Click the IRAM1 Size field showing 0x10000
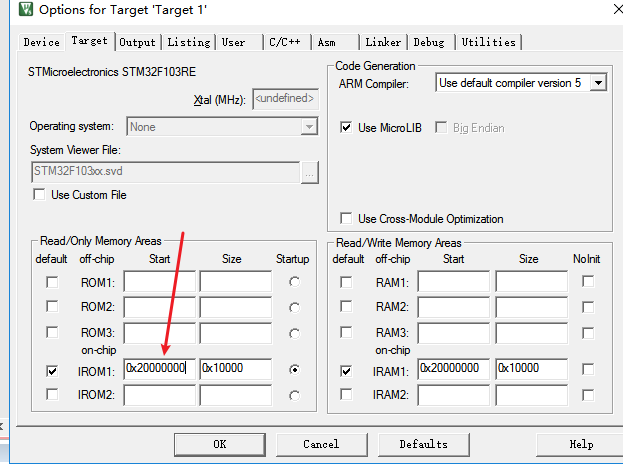The image size is (623, 464). (532, 369)
